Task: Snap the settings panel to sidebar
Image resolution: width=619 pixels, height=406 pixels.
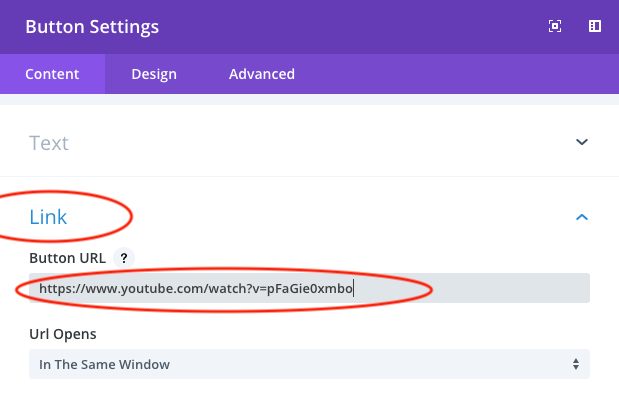Action: 594,27
